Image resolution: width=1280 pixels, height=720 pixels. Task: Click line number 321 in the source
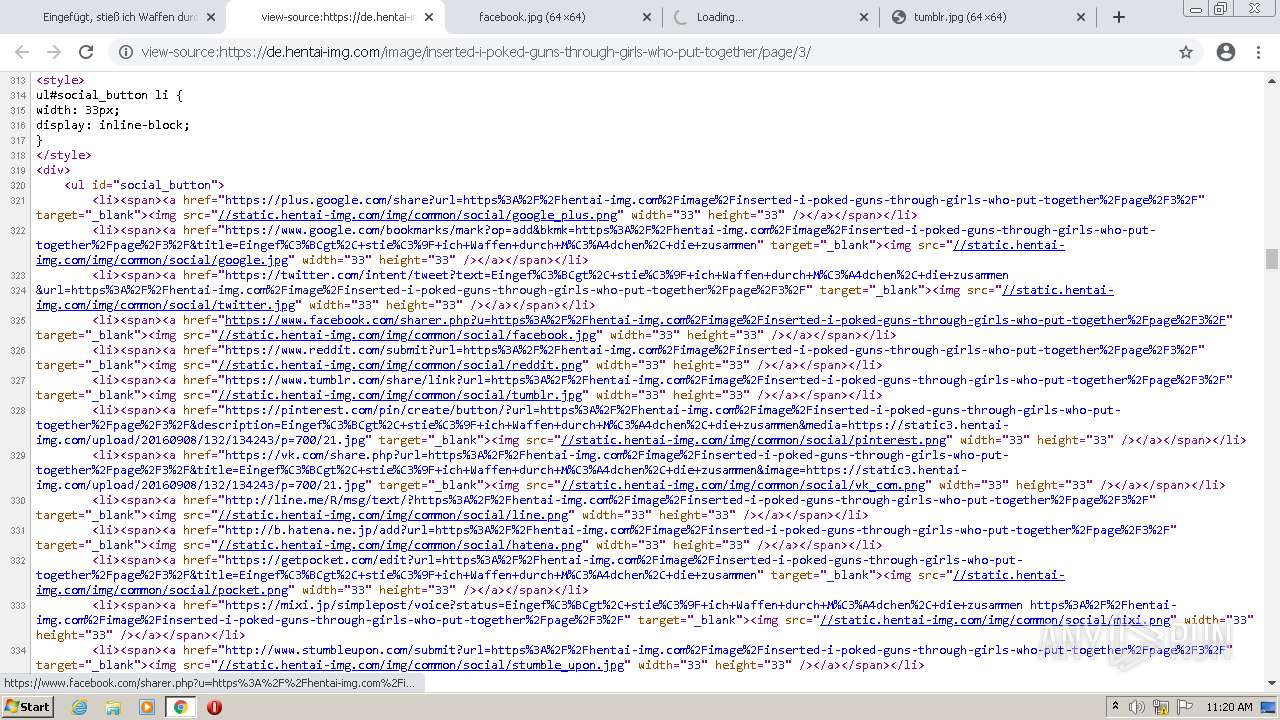17,200
